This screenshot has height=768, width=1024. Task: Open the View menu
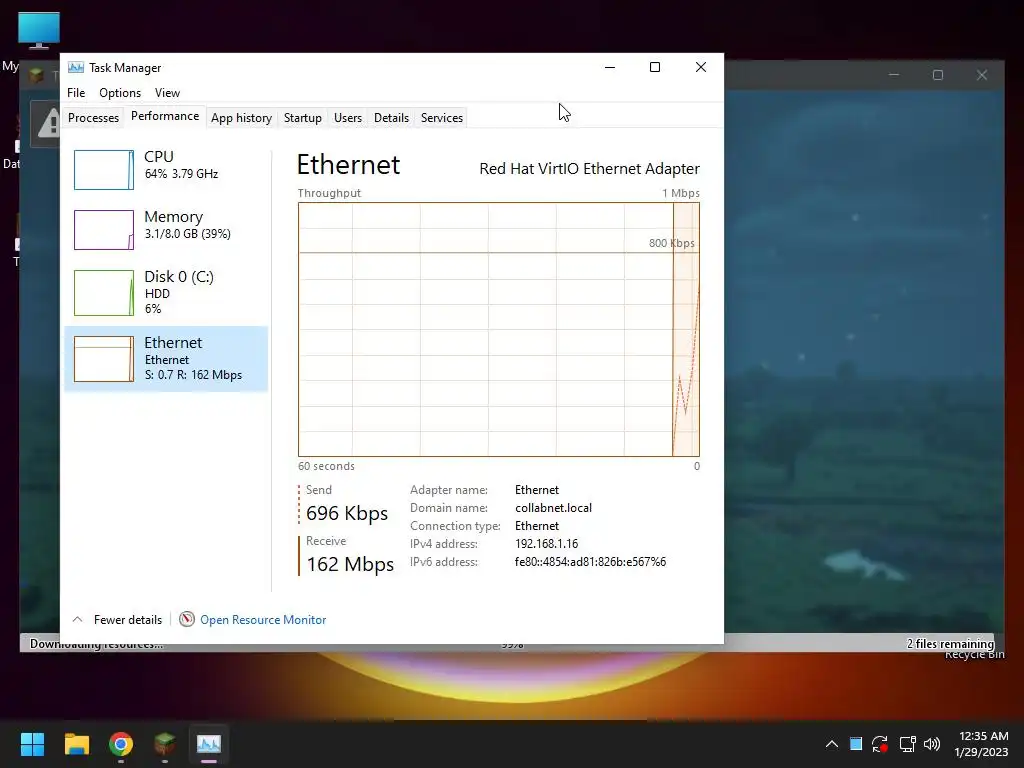pyautogui.click(x=167, y=93)
